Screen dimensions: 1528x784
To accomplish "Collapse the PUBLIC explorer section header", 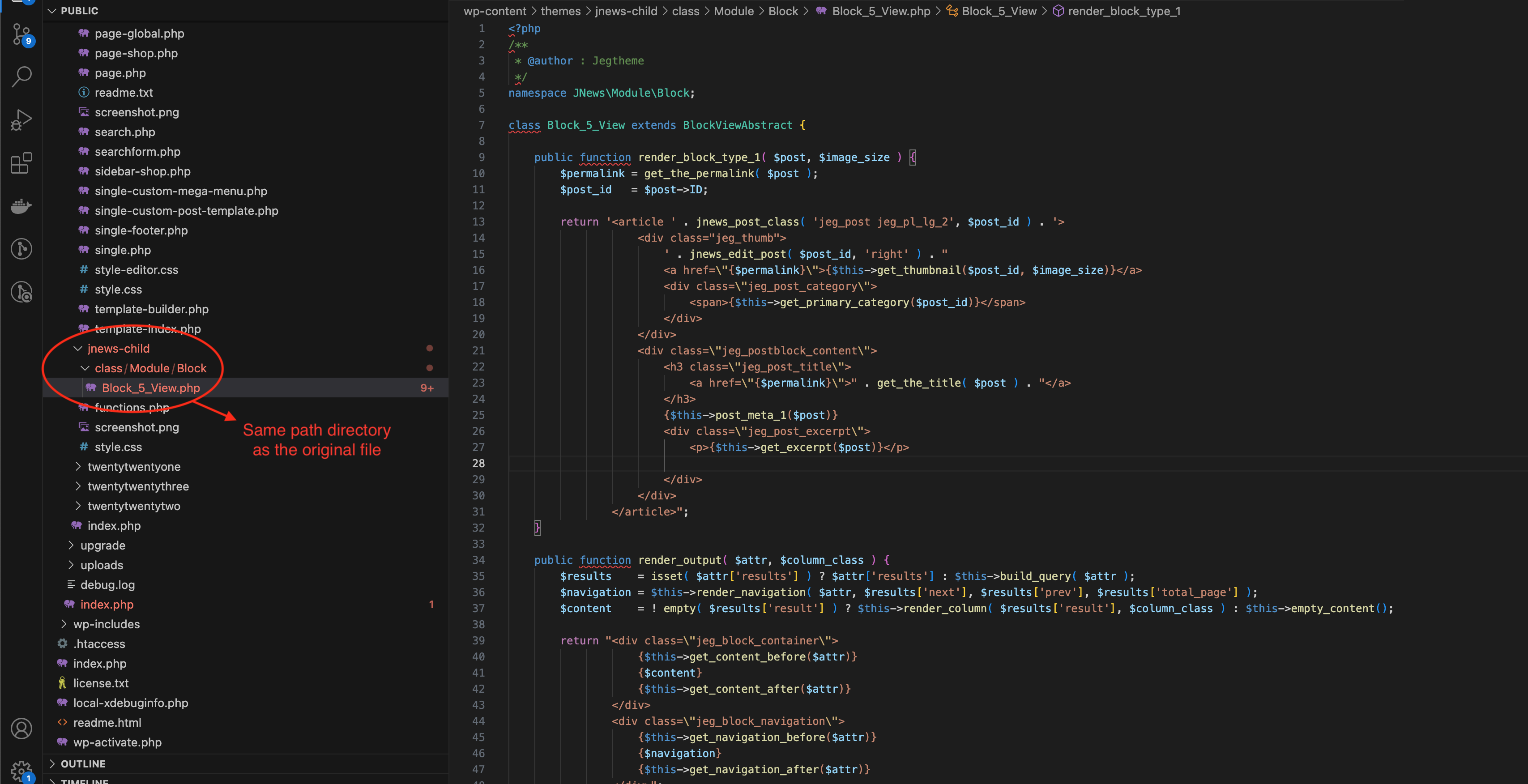I will (79, 11).
